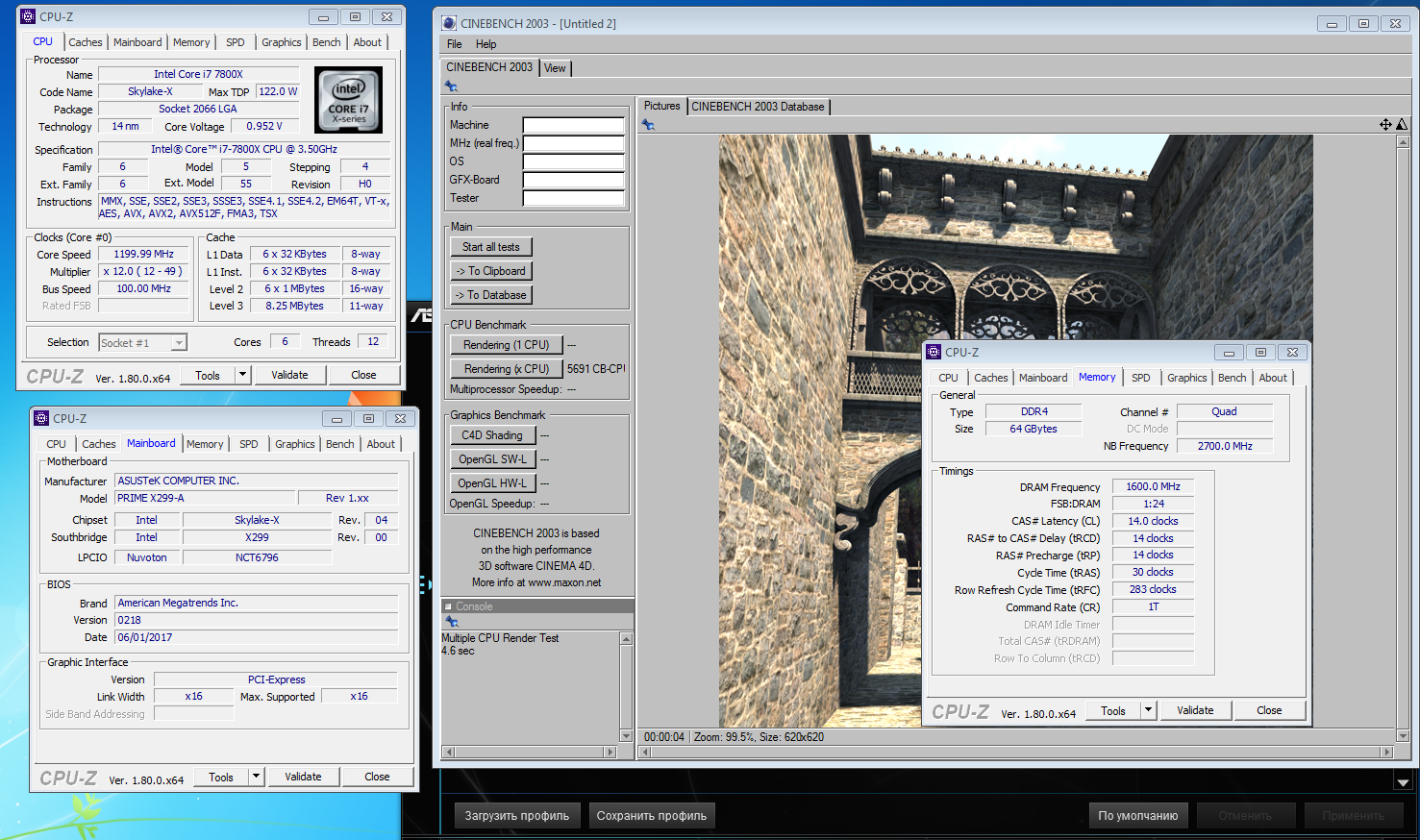The width and height of the screenshot is (1420, 840).
Task: Click Validate in the CPU-Z Memory window
Action: click(x=1196, y=710)
